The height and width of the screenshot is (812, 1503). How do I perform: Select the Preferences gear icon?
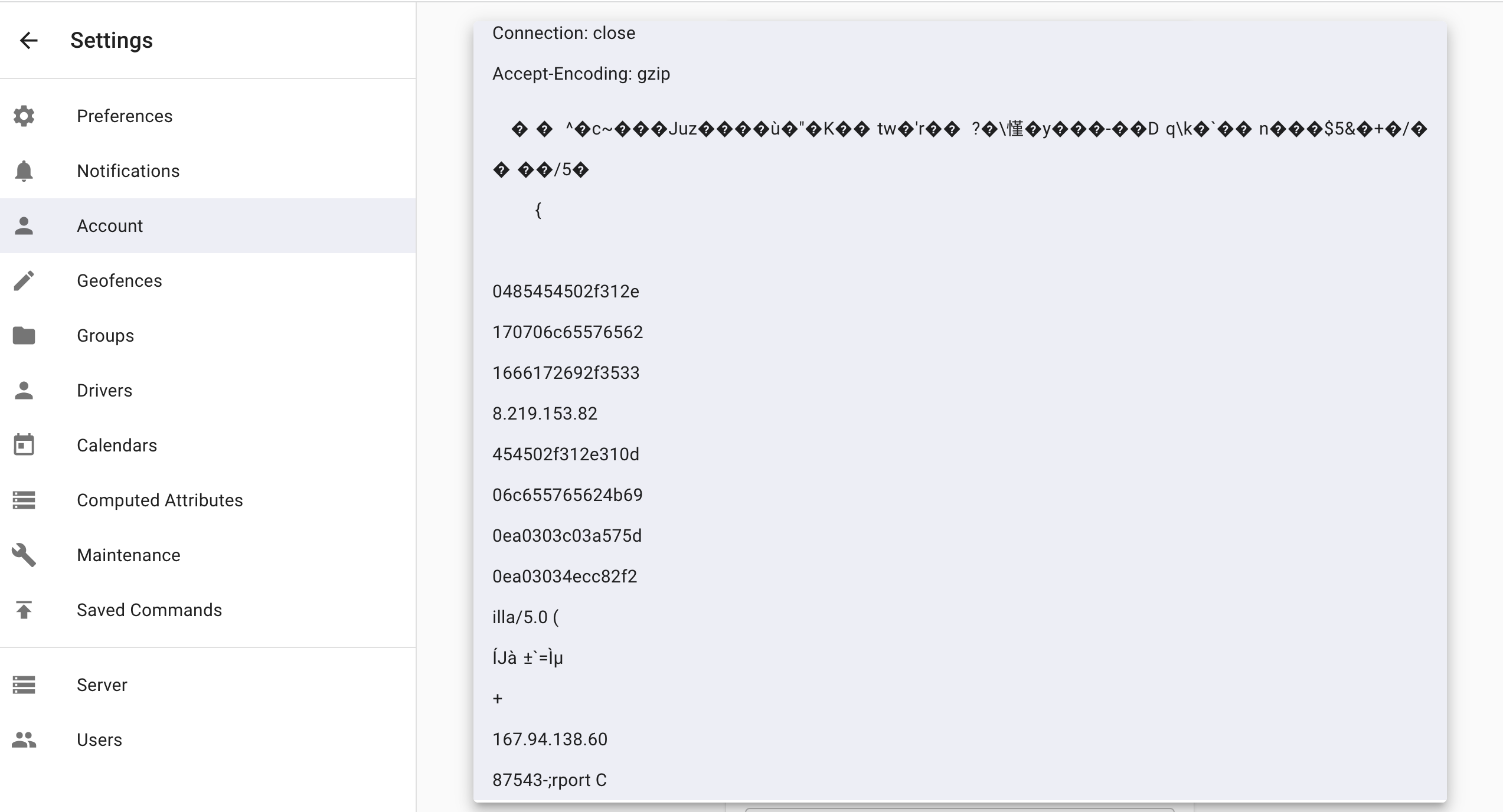coord(24,116)
